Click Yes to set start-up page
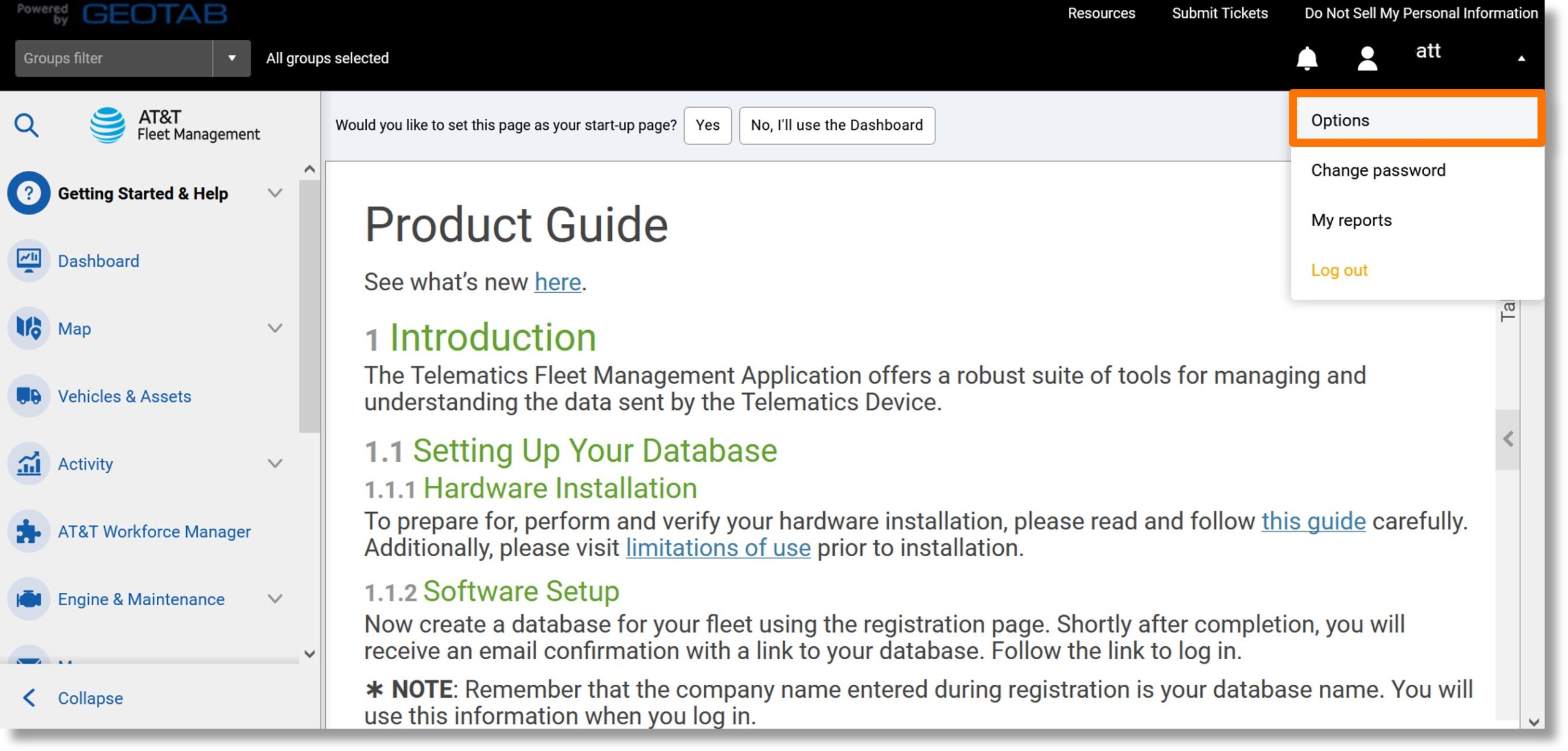Viewport: 1568px width, 751px height. (x=707, y=126)
